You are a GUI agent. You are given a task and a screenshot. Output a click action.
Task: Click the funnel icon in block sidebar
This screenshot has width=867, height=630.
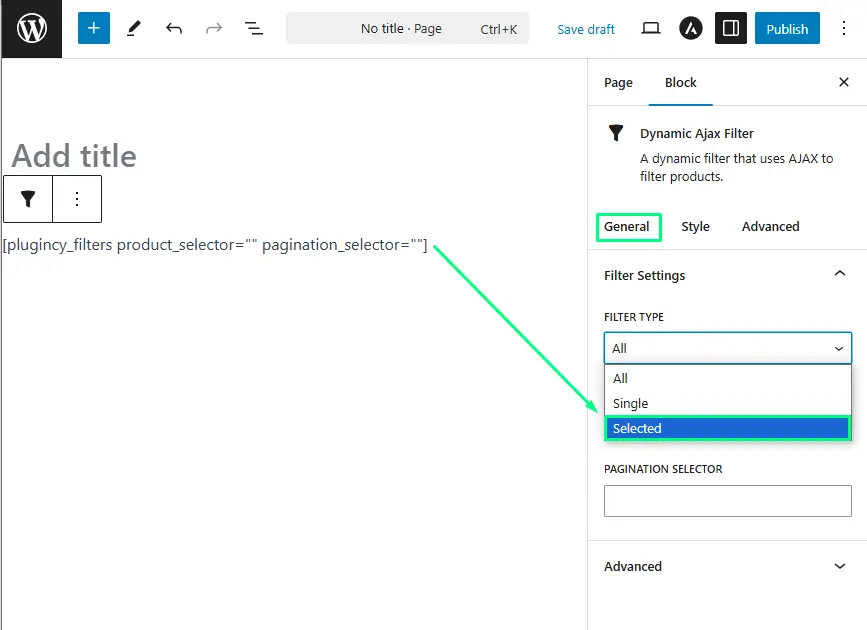coord(616,133)
